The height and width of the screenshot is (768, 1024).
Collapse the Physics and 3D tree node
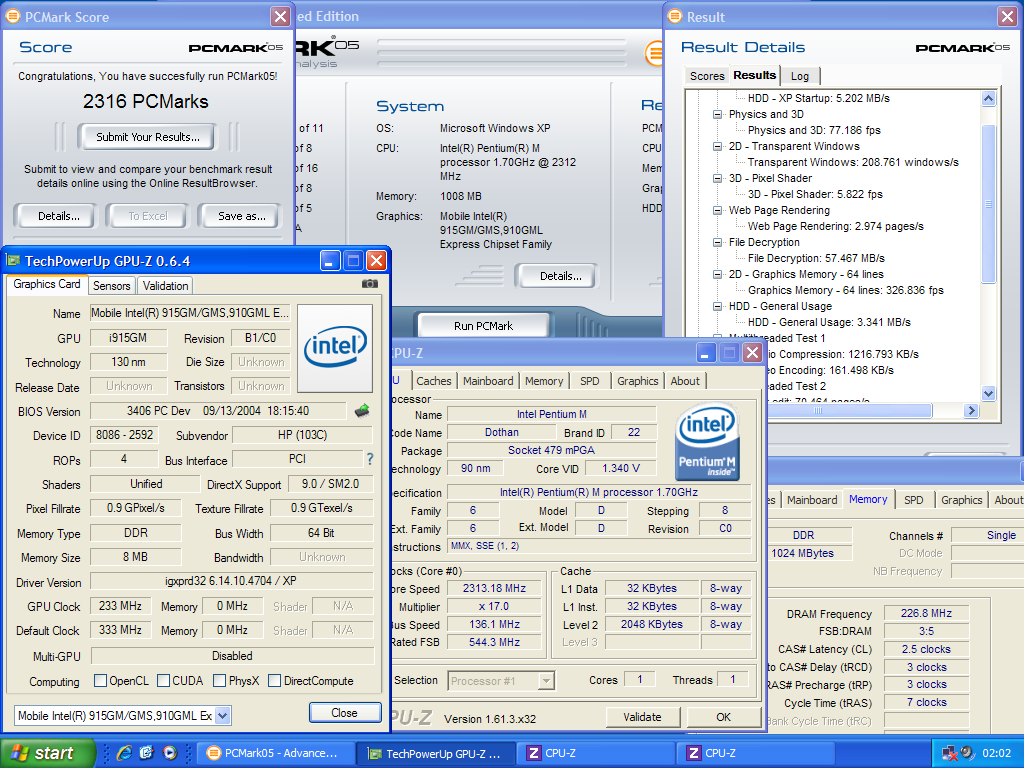coord(718,114)
